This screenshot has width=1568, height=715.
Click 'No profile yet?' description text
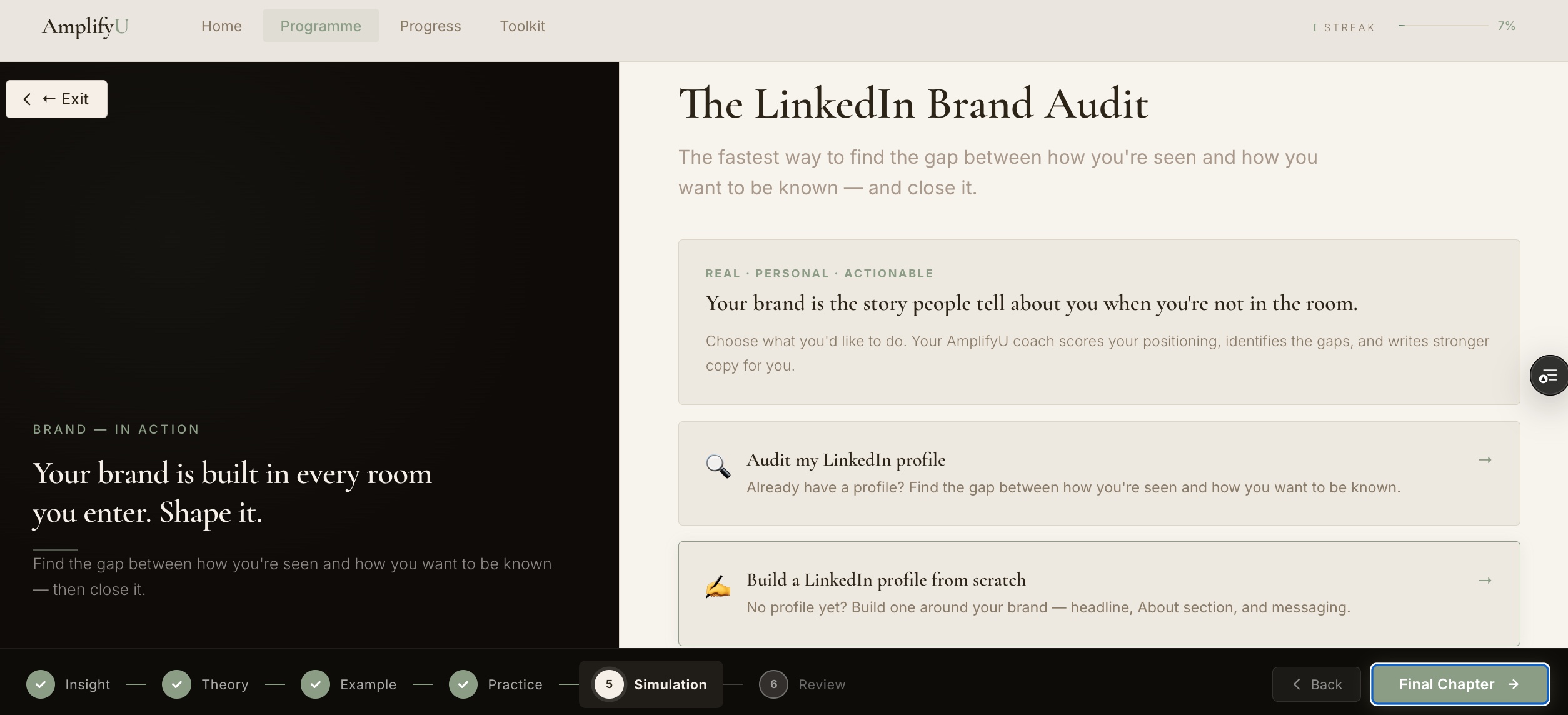click(1048, 607)
